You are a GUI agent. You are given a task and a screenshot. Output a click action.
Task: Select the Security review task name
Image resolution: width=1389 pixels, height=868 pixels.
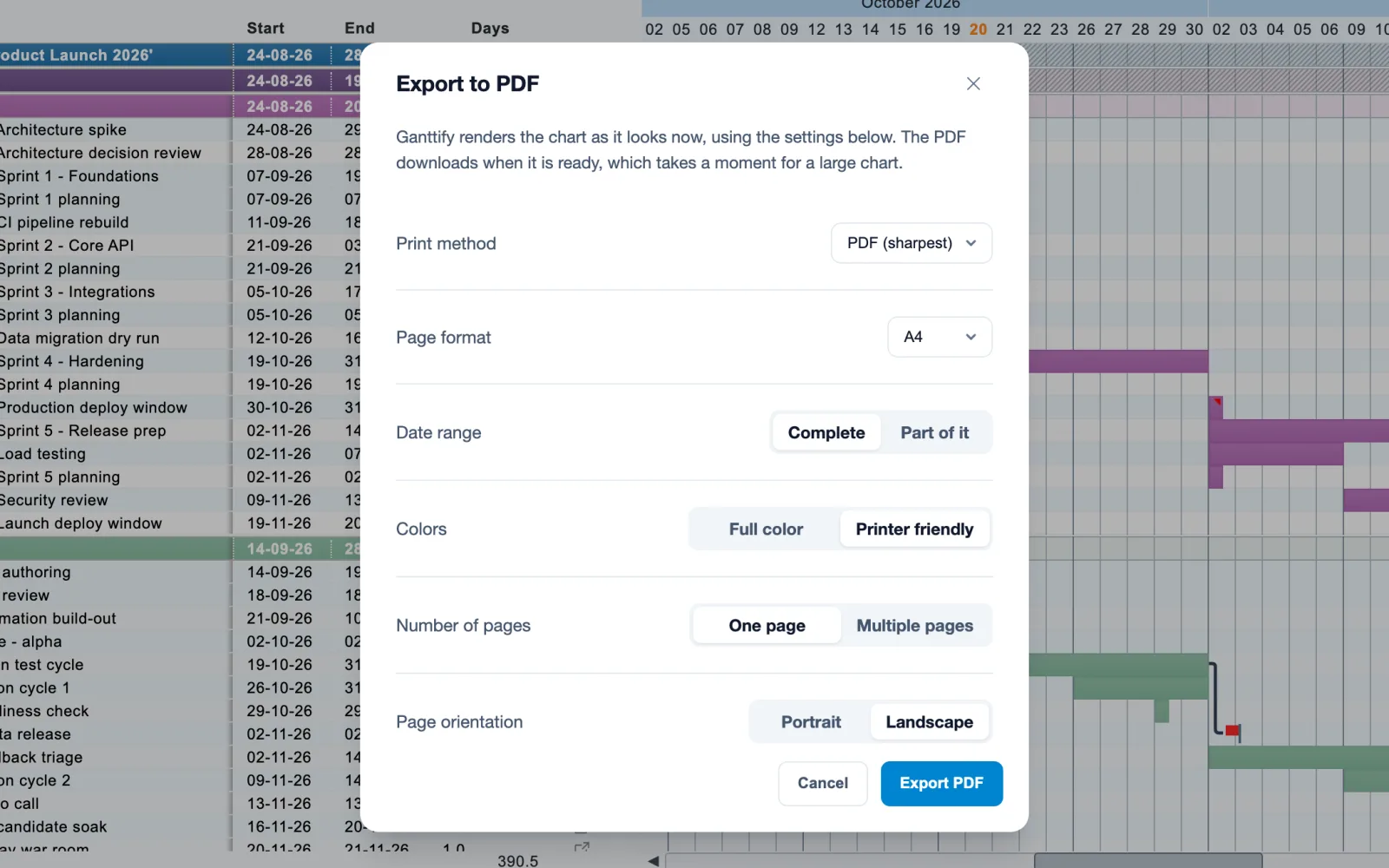(54, 500)
